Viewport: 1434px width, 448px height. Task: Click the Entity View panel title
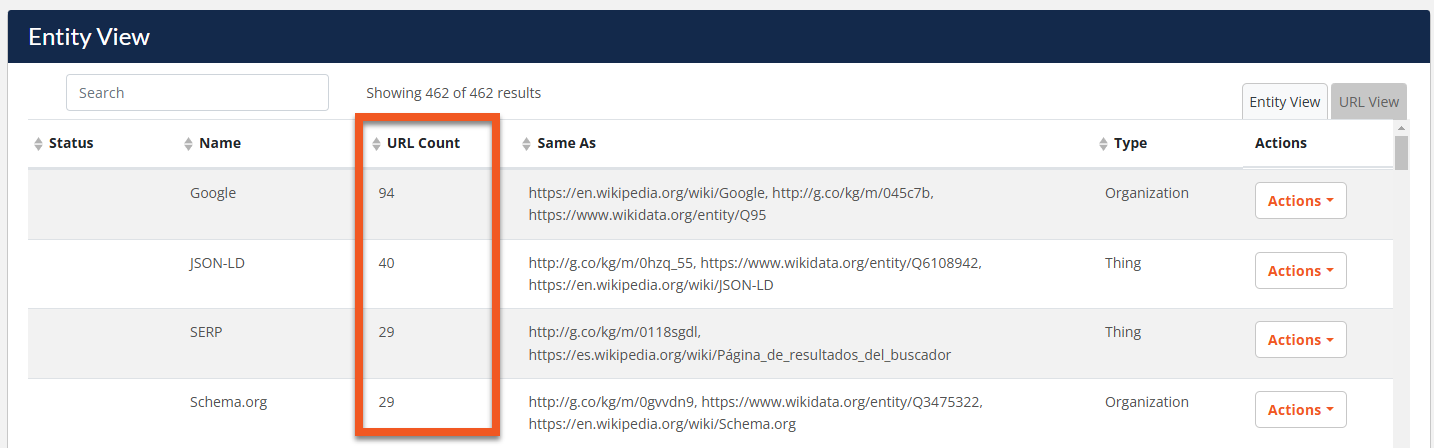point(89,37)
